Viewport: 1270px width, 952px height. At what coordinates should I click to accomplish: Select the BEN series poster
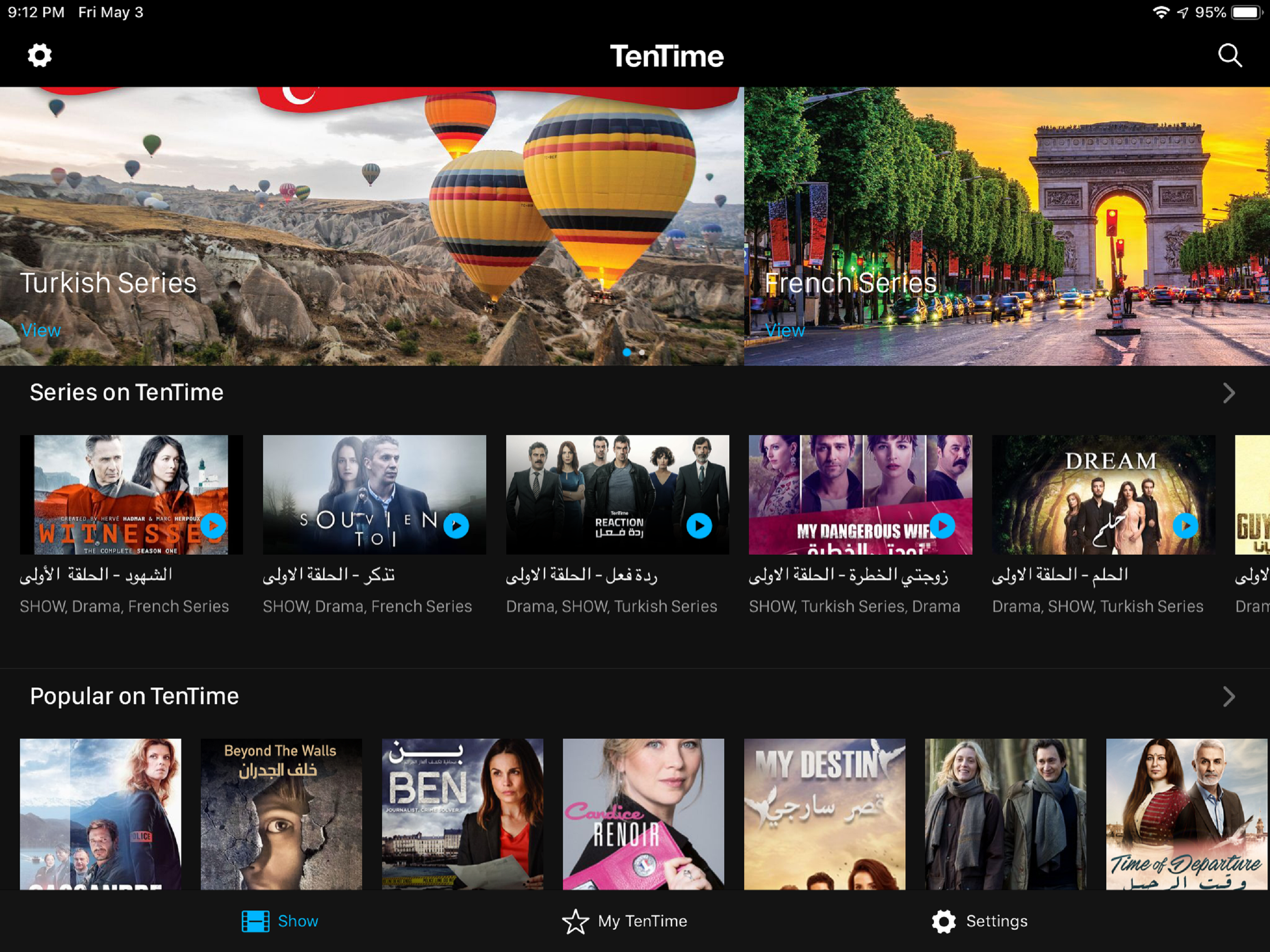click(x=462, y=813)
